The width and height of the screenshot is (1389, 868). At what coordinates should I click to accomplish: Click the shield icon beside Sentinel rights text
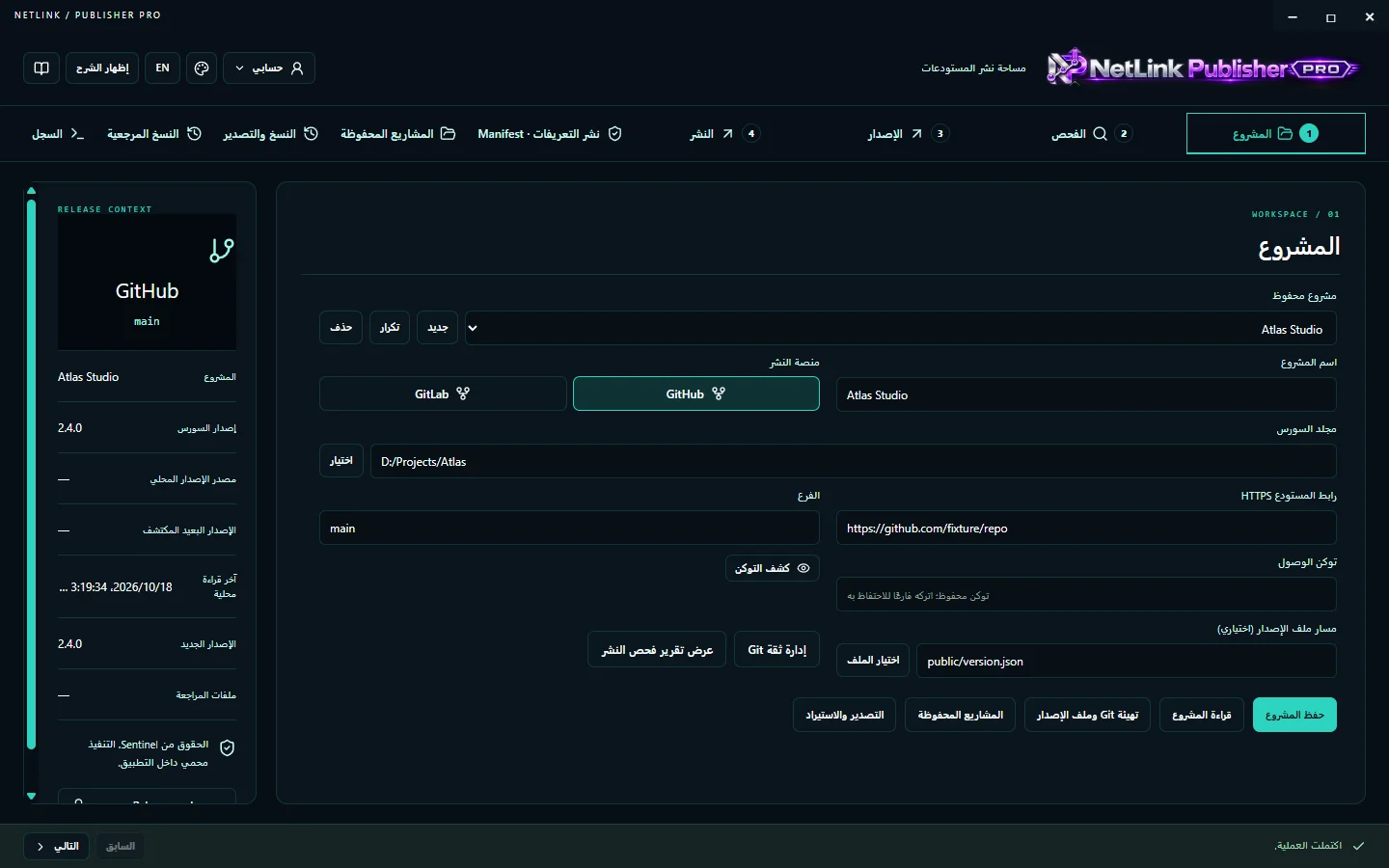coord(228,747)
